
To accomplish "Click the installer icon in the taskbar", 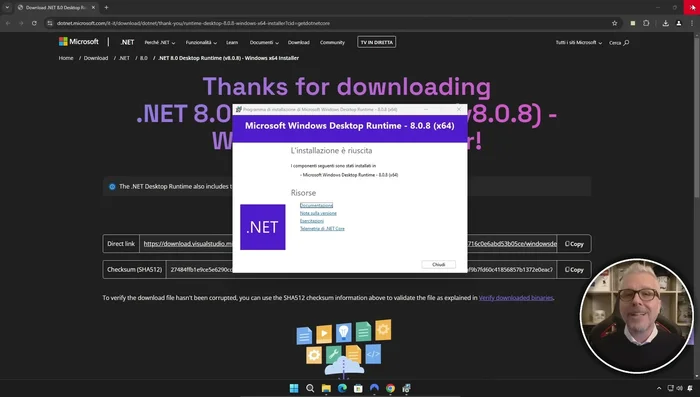I will coord(406,388).
